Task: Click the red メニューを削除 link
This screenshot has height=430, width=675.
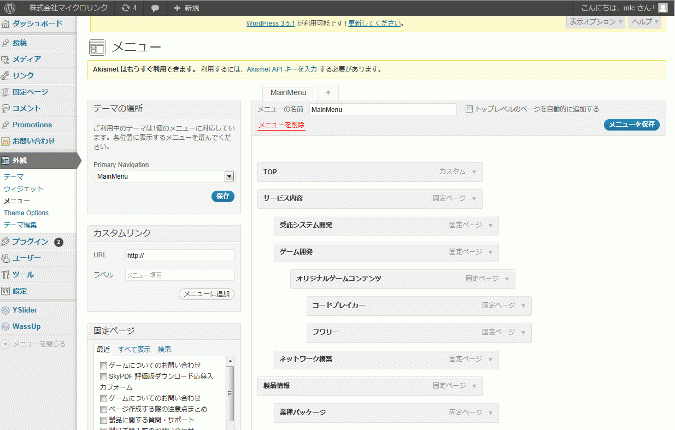Action: (x=281, y=125)
